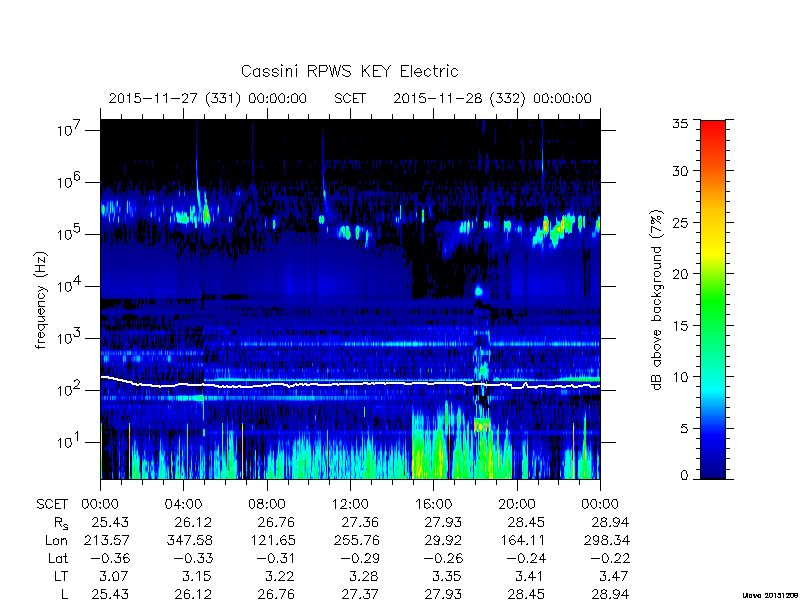
Task: Click the time tick label '12:00'
Action: [350, 505]
